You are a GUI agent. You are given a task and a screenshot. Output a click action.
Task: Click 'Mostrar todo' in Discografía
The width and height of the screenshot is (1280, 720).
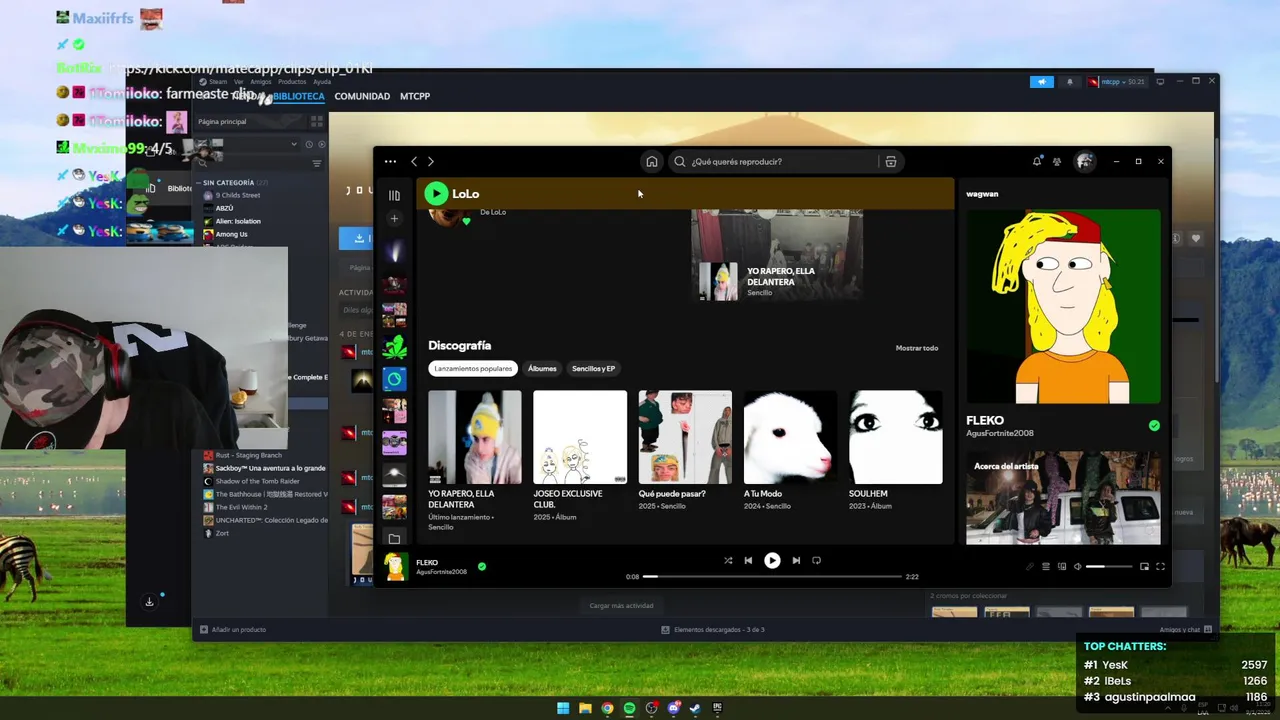click(917, 348)
